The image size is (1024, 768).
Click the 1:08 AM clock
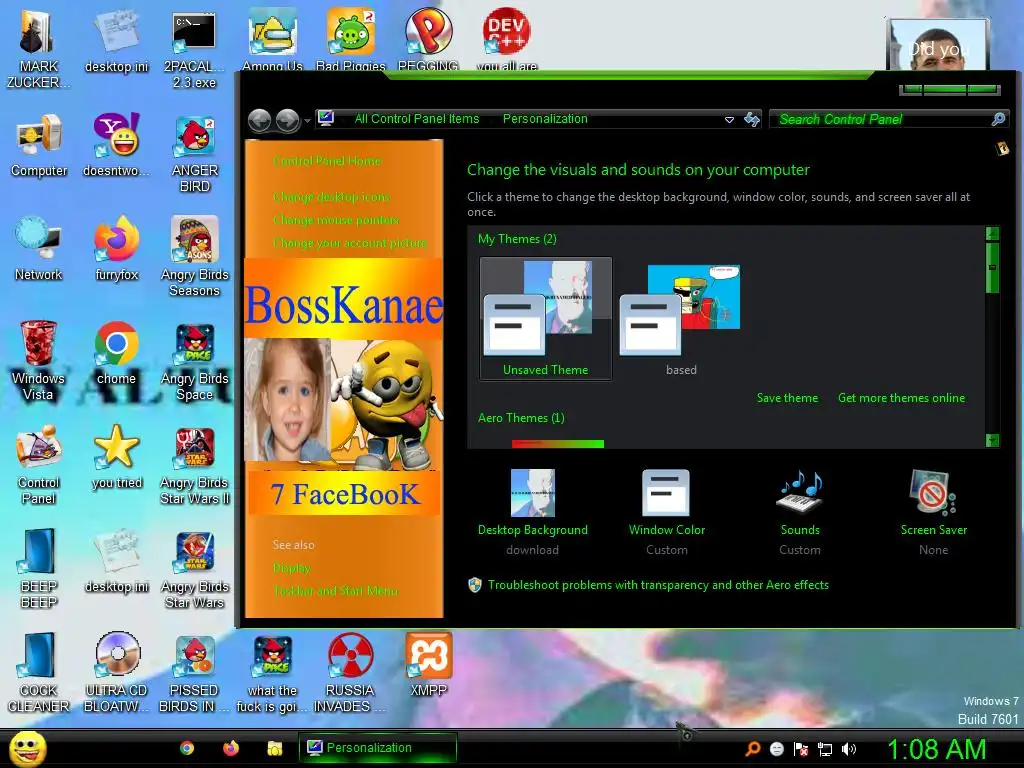(x=936, y=749)
